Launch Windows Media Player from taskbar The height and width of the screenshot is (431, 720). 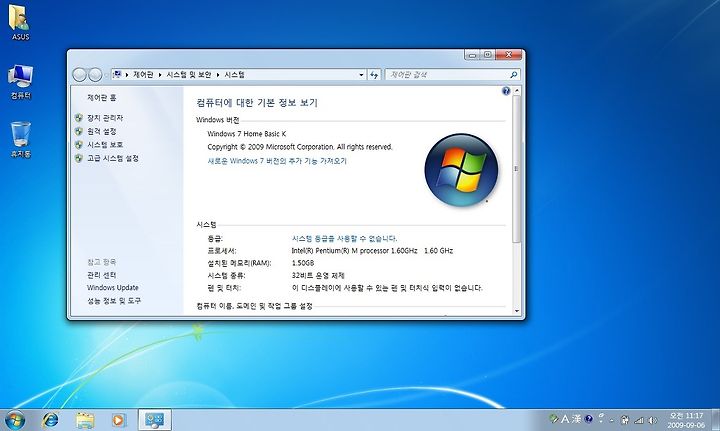(118, 420)
